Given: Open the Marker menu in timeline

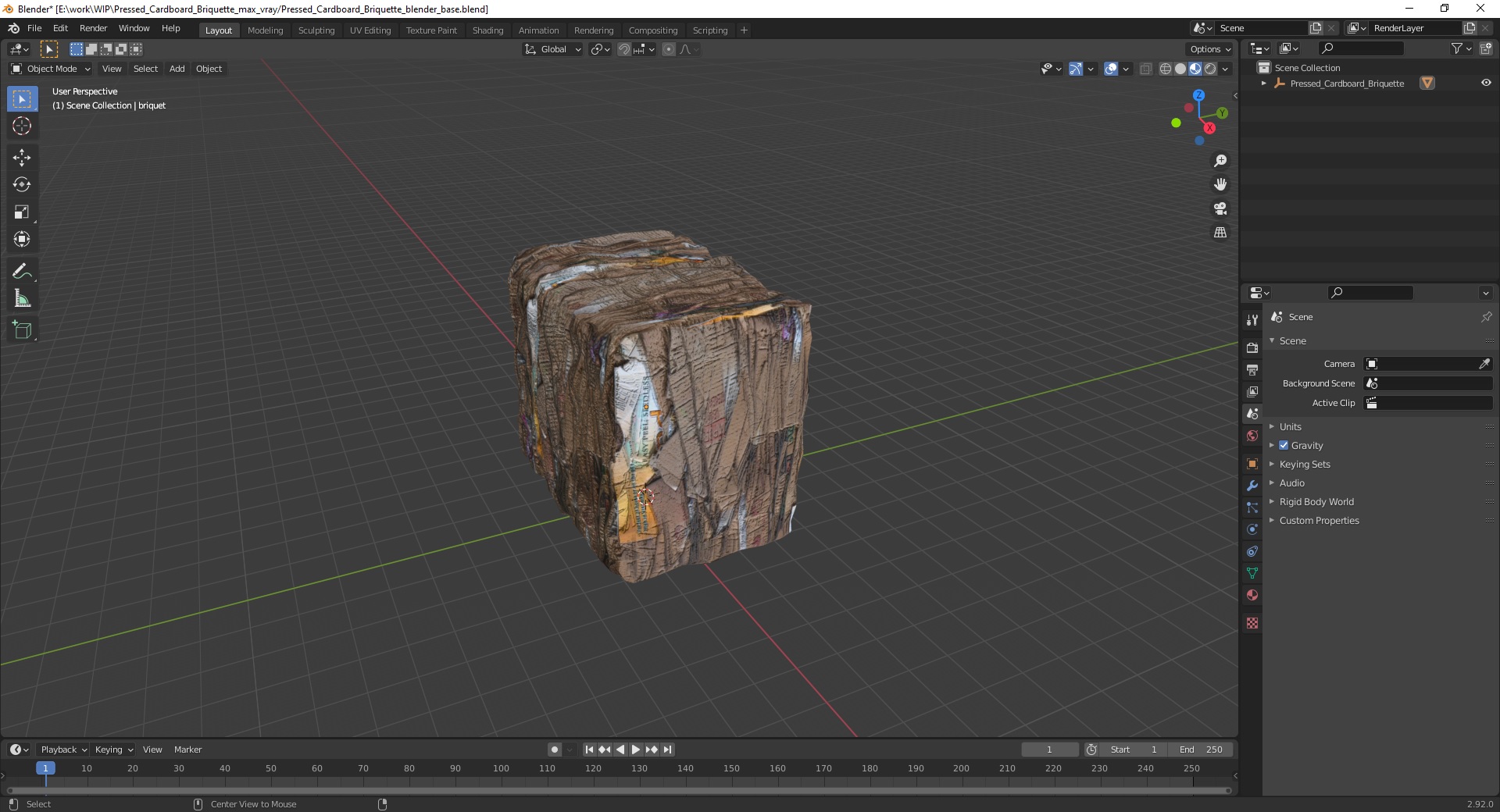Looking at the screenshot, I should point(187,750).
